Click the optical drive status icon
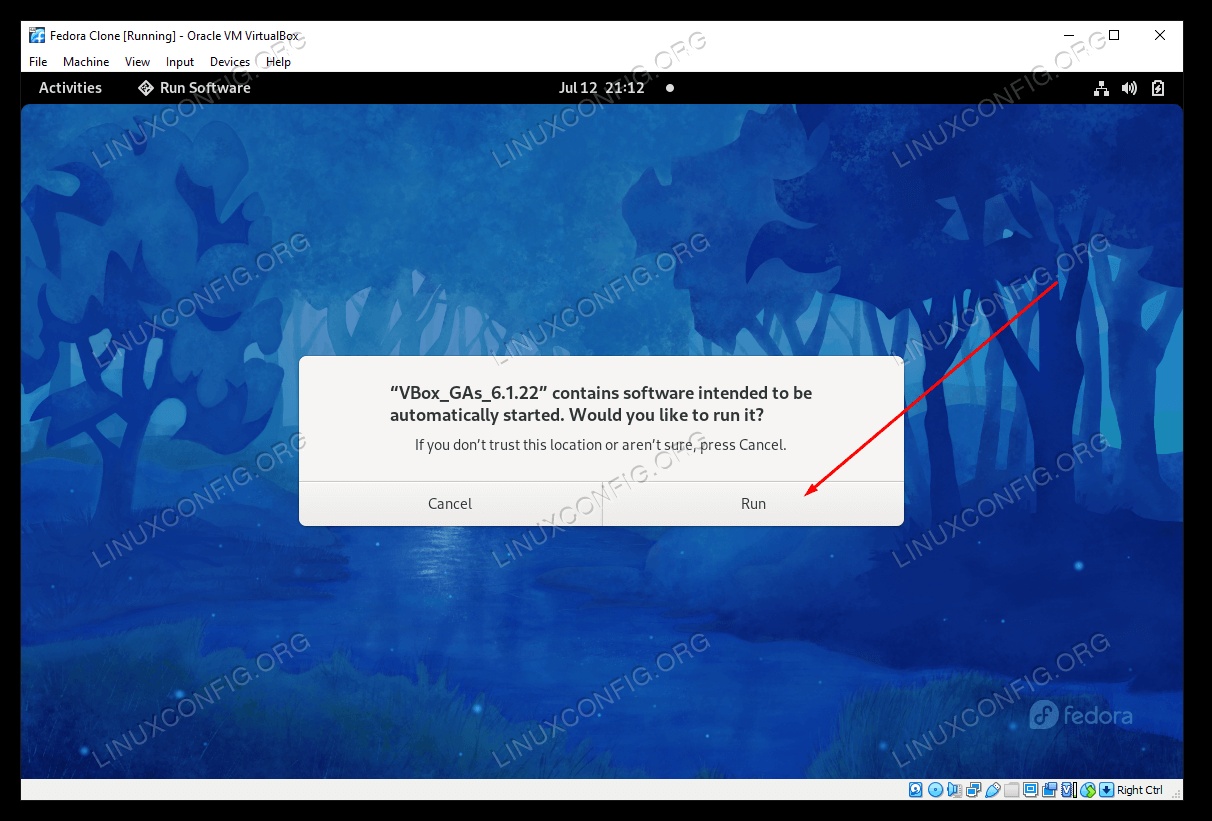Screen dimensions: 1212x821 click(x=935, y=790)
